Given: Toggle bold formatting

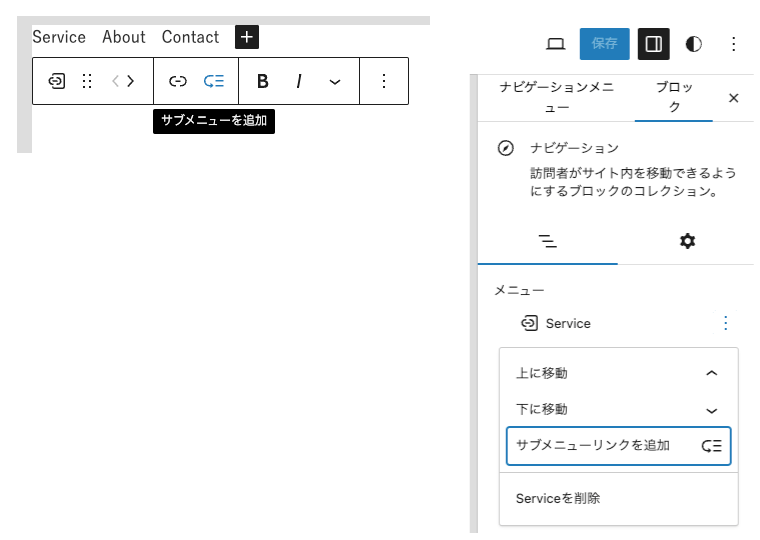Looking at the screenshot, I should point(262,81).
